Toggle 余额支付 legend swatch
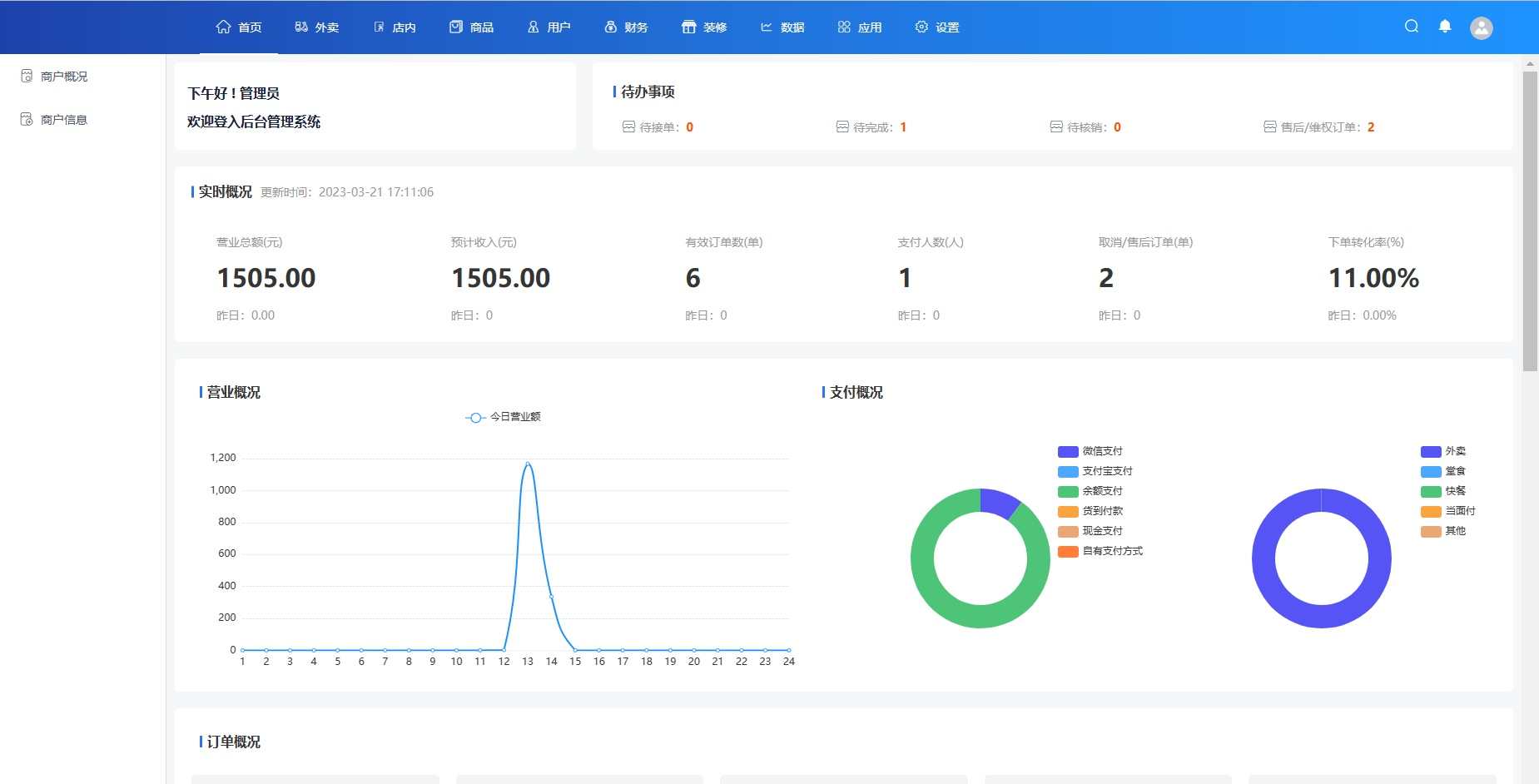1539x784 pixels. click(x=1068, y=492)
